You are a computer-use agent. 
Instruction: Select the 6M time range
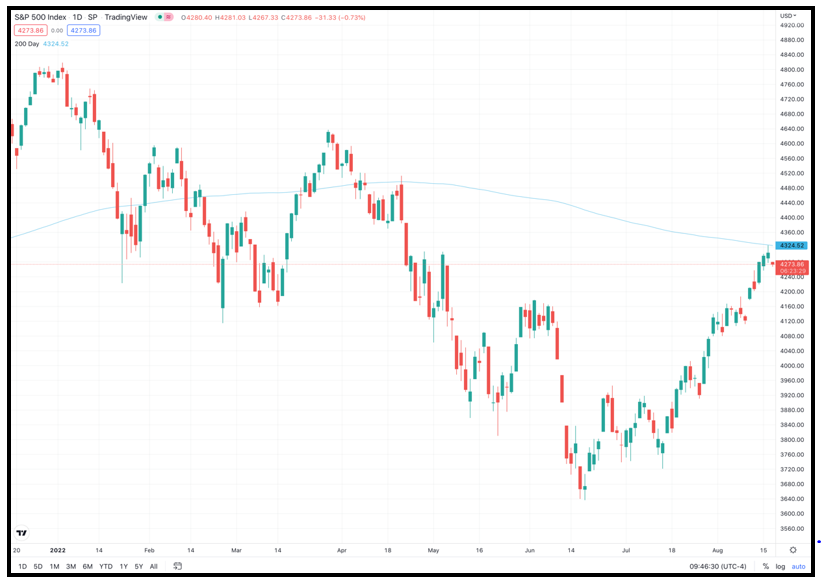87,566
